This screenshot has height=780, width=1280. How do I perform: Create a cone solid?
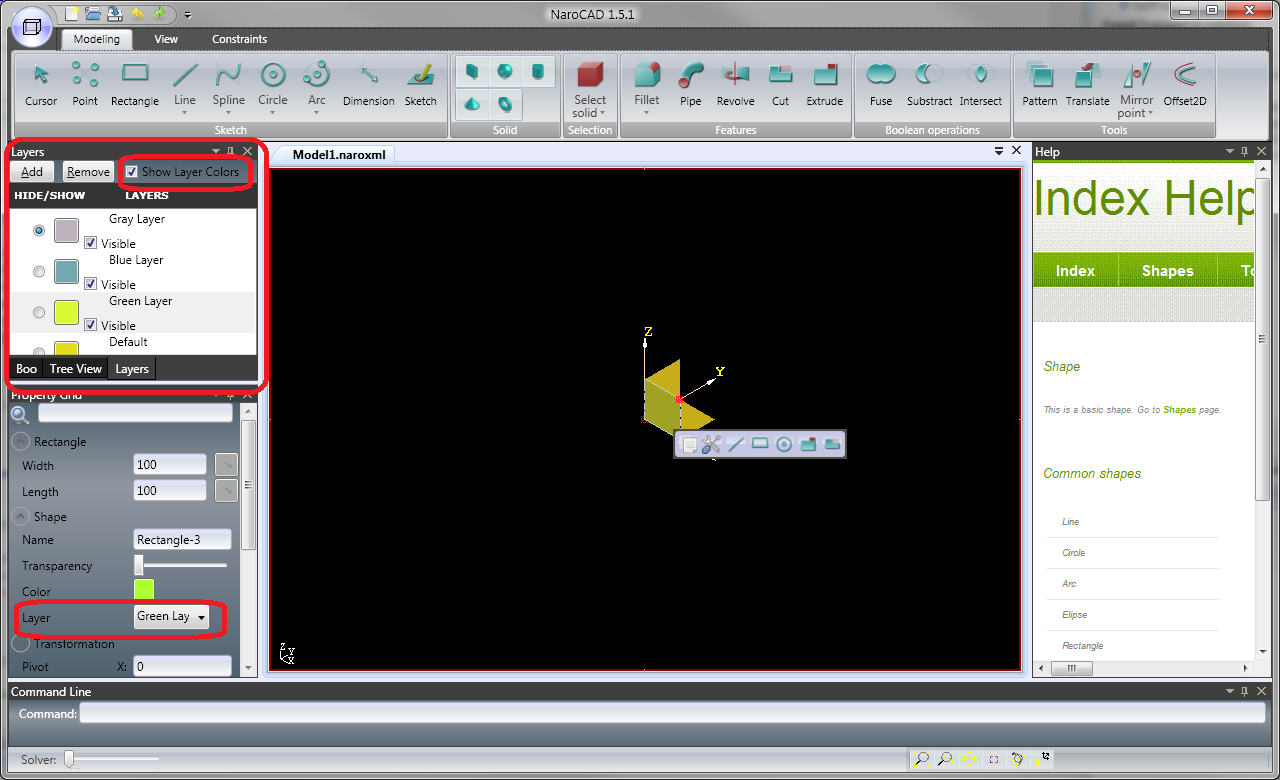[x=472, y=103]
